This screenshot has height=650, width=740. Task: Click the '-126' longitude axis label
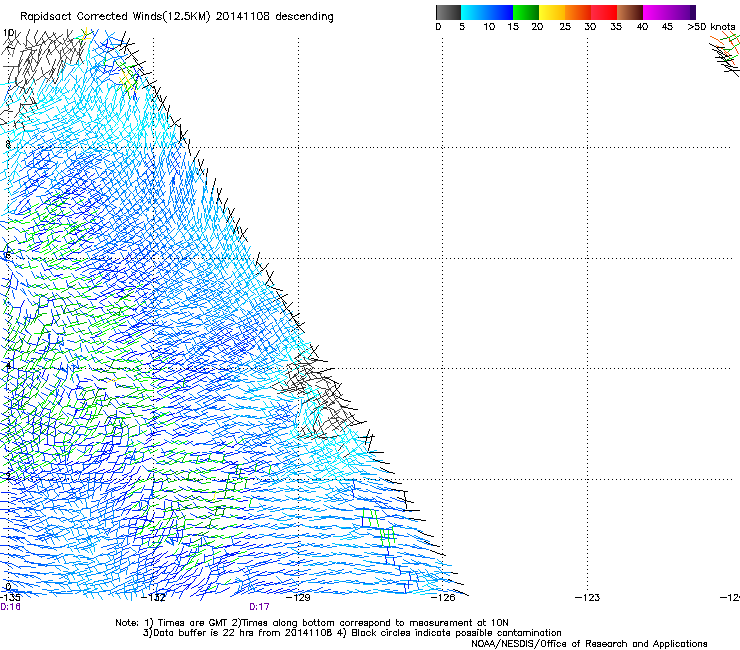click(x=443, y=598)
